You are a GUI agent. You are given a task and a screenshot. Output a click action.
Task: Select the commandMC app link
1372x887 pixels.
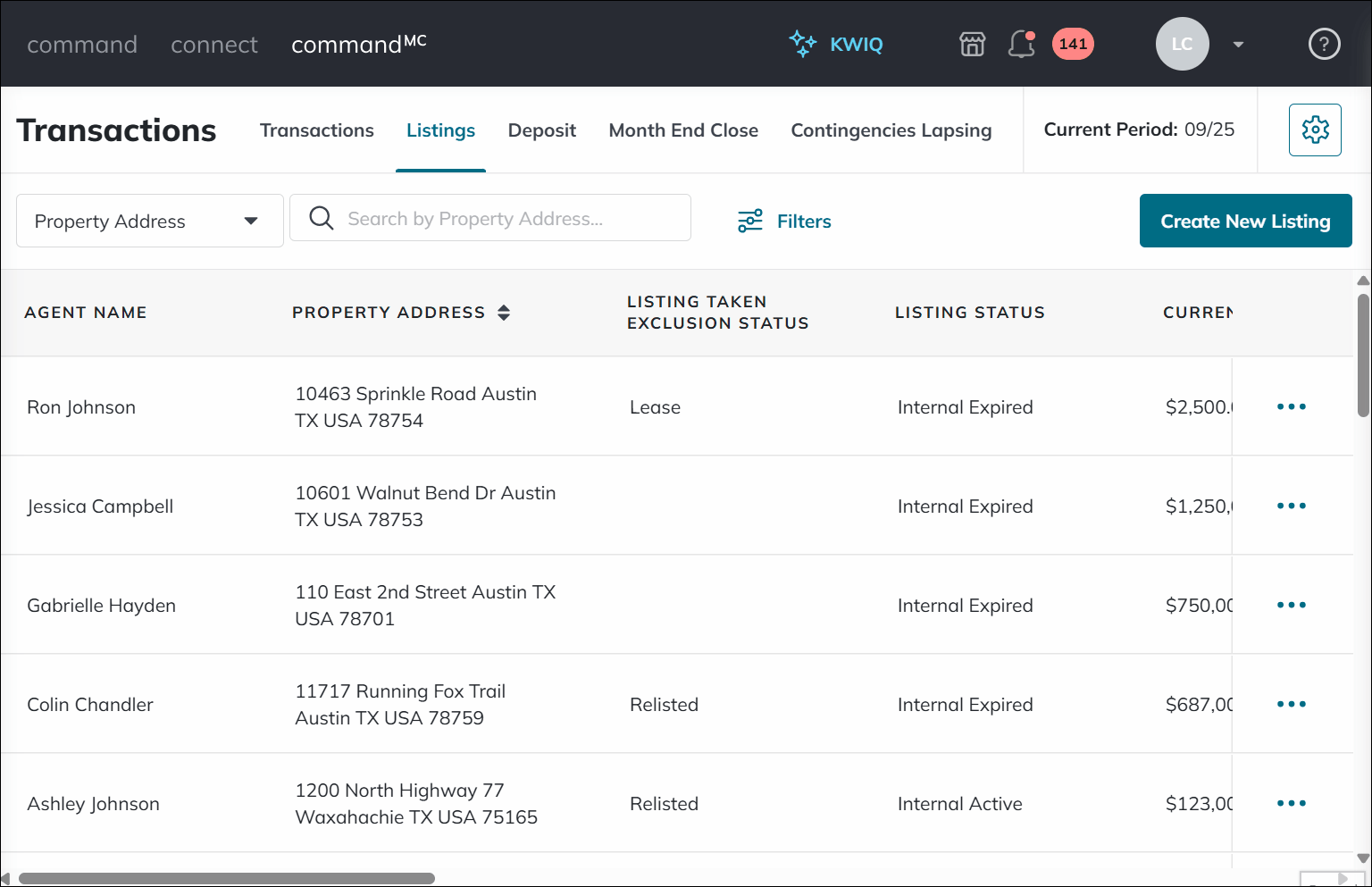(359, 45)
